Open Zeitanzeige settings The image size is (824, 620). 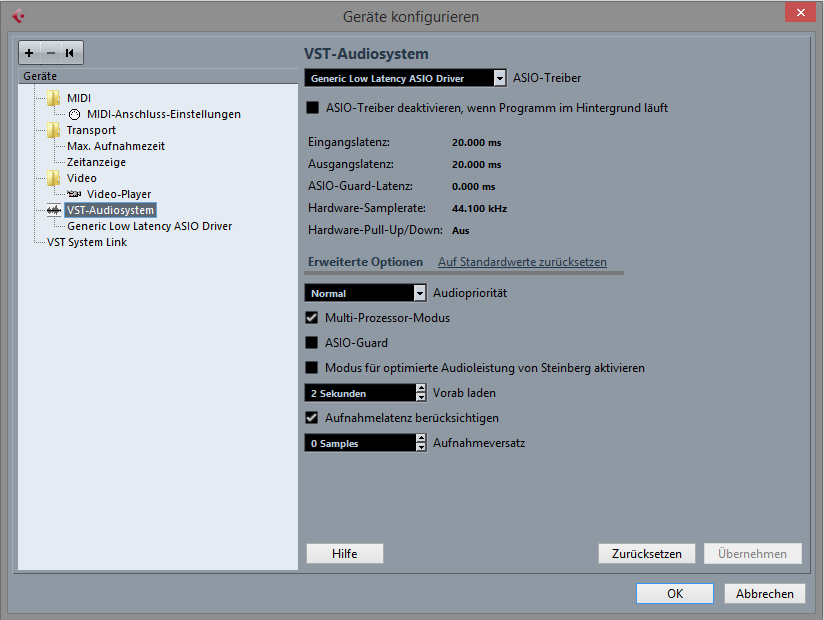pos(96,162)
